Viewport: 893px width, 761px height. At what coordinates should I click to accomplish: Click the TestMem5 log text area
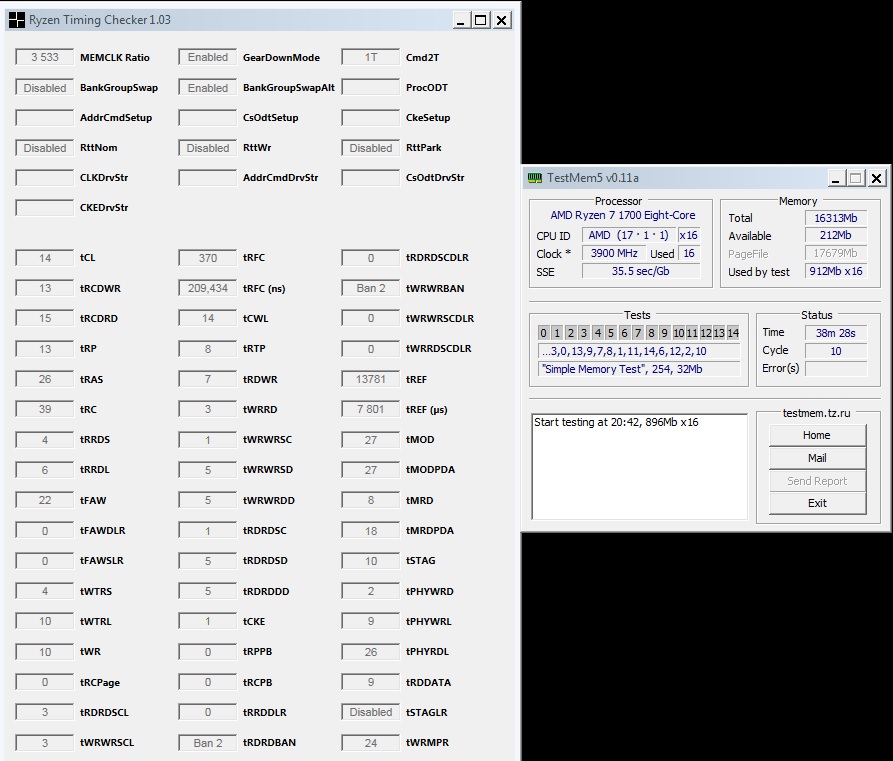(x=639, y=467)
